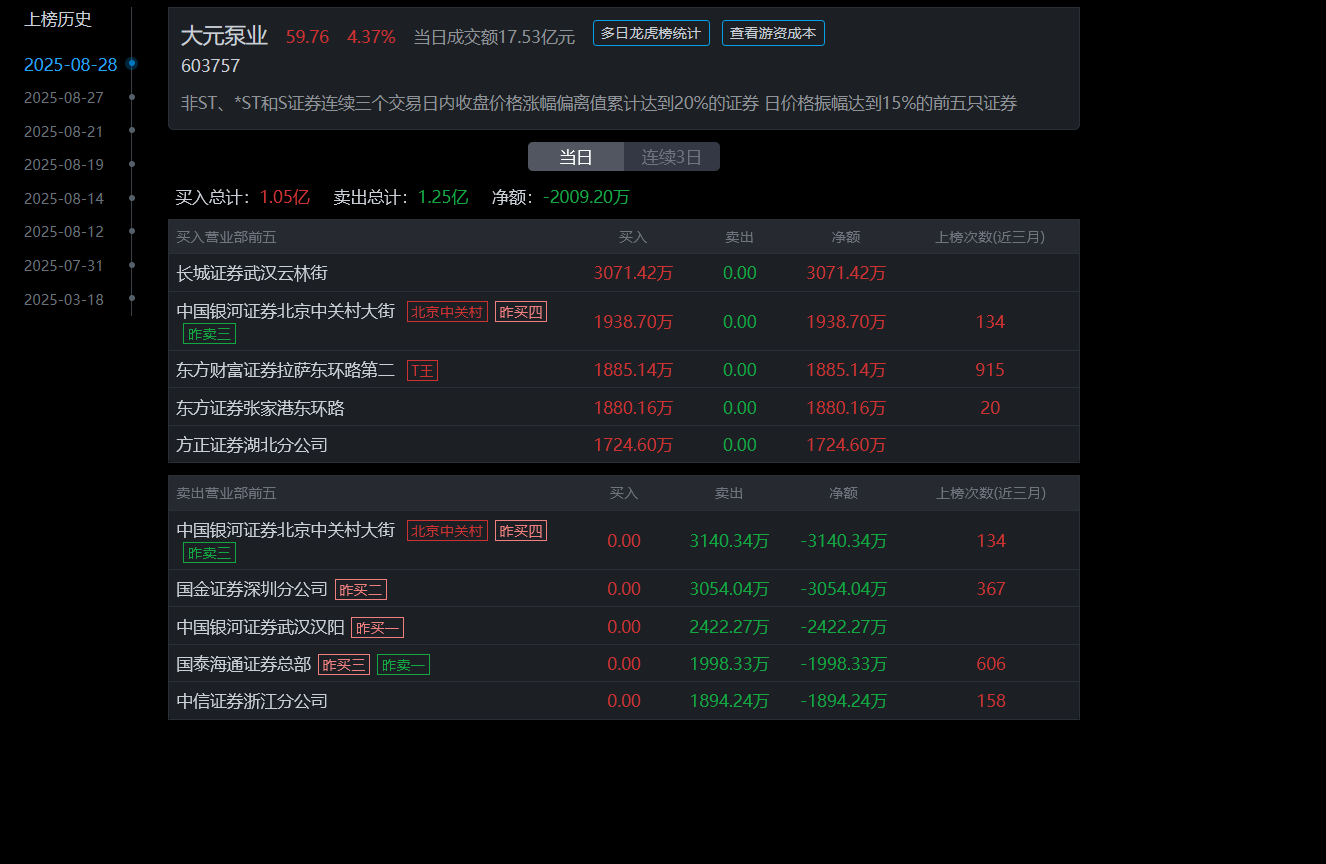Open 长城证券武汉云林街 in buy list

point(252,273)
